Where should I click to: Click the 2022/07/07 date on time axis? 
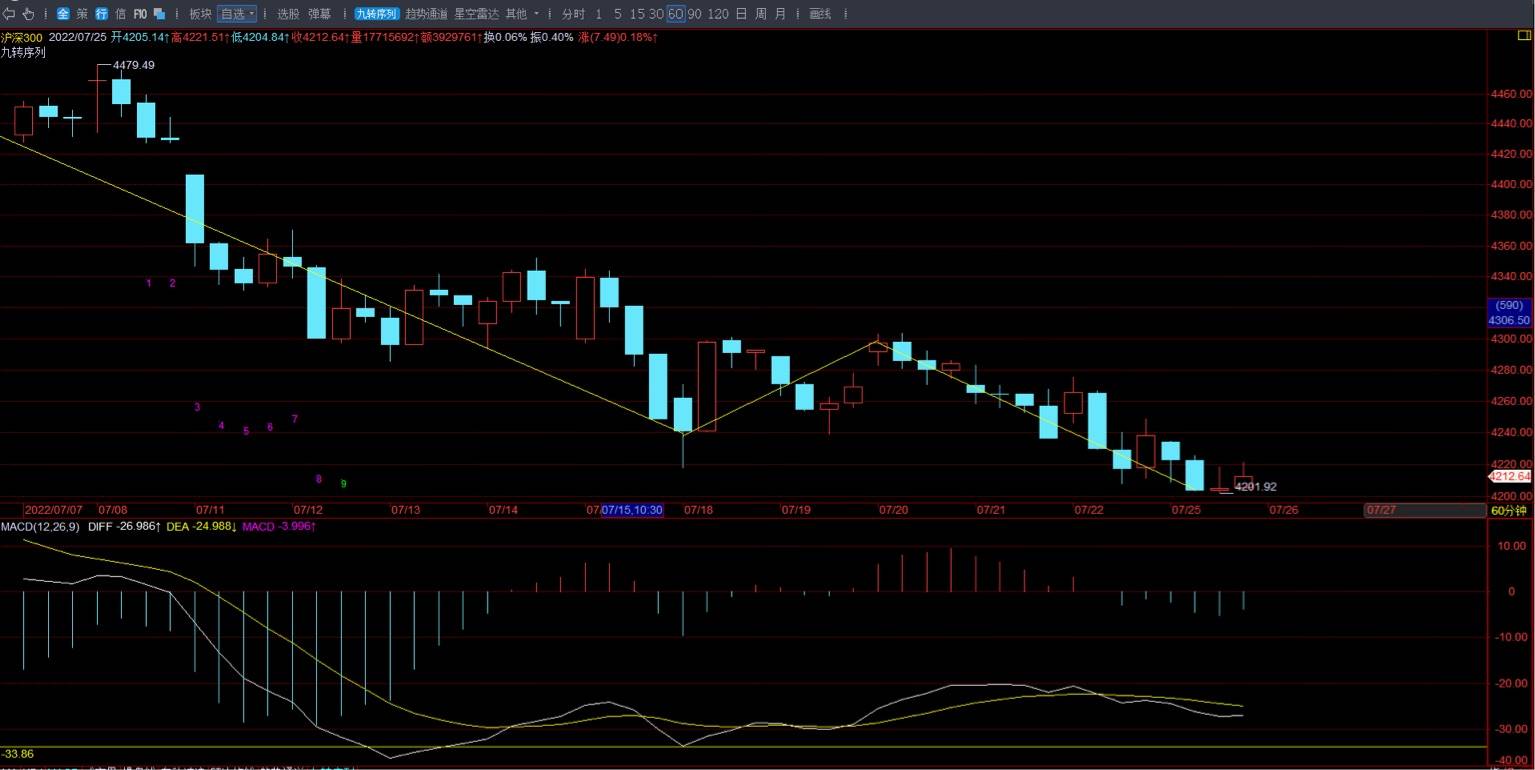coord(54,510)
